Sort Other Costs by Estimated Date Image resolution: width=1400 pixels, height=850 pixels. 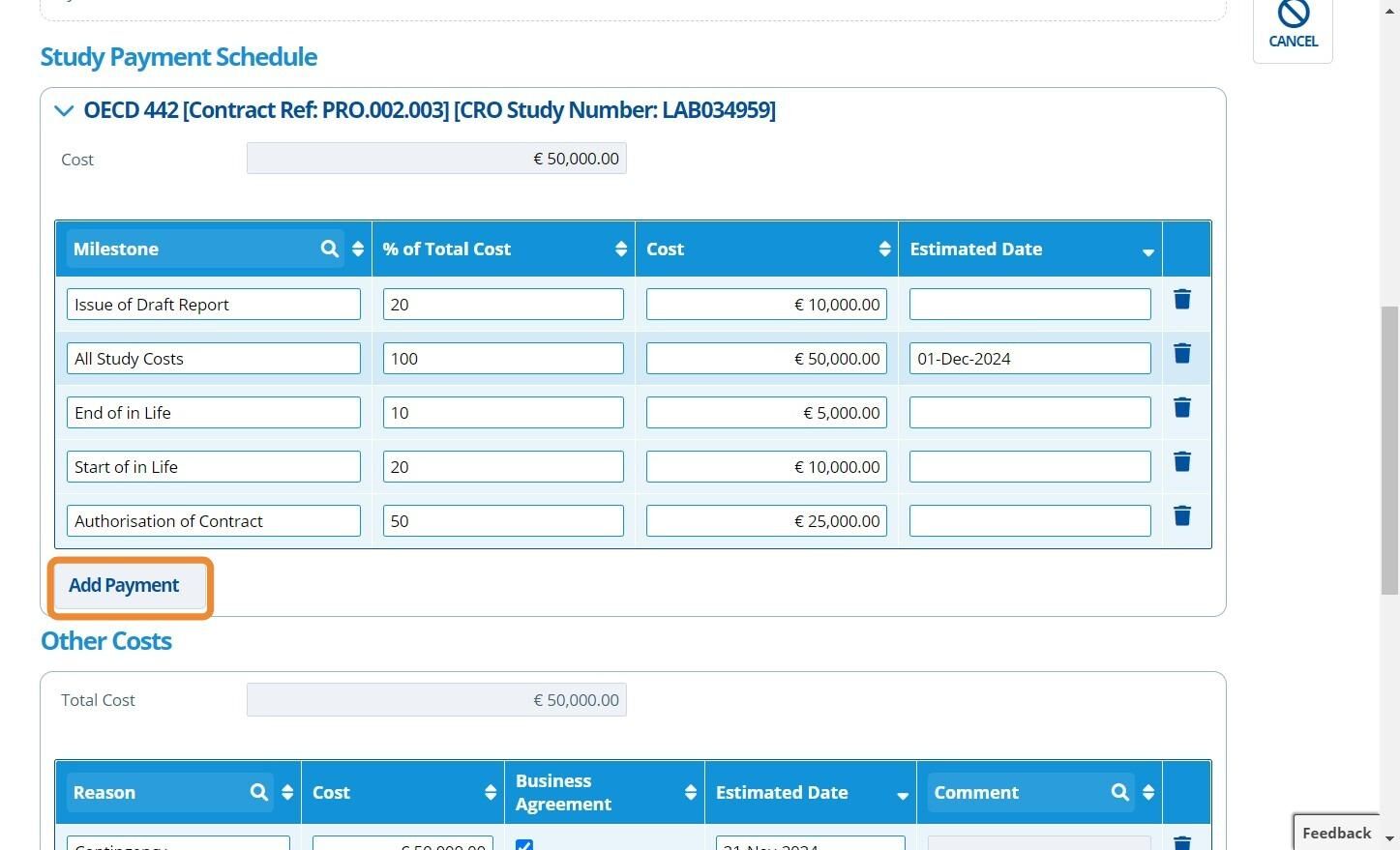point(902,795)
